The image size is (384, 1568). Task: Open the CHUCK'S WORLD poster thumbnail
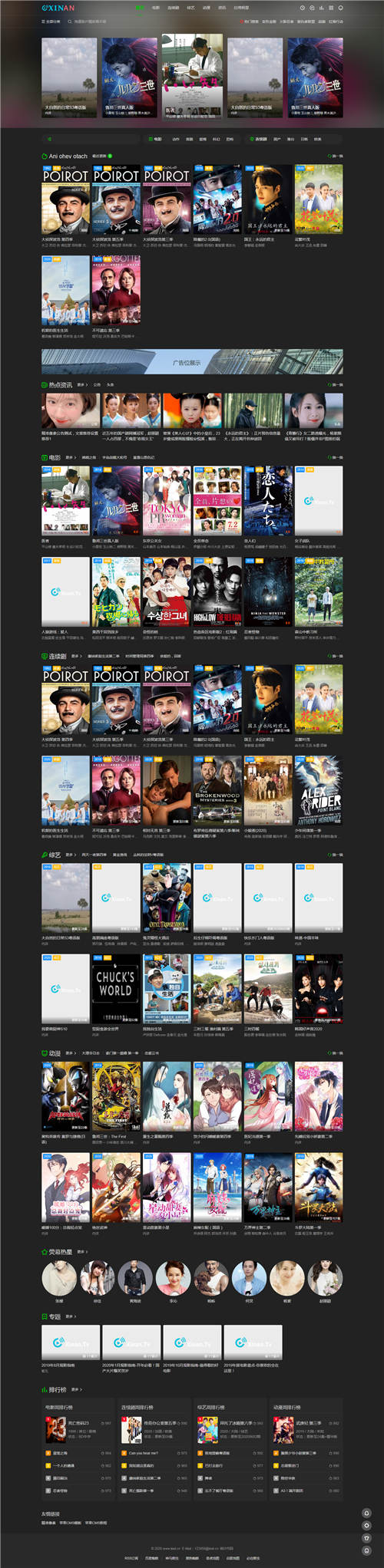tap(116, 989)
